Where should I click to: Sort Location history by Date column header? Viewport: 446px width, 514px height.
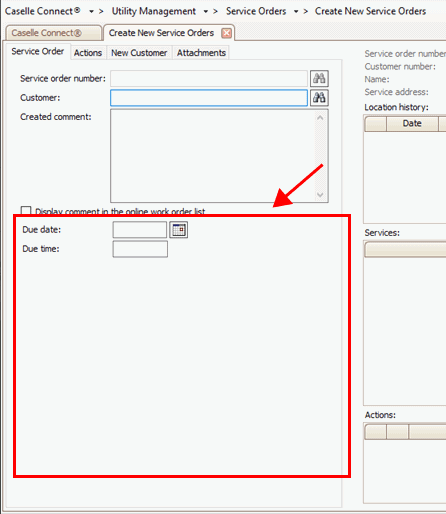pyautogui.click(x=412, y=124)
